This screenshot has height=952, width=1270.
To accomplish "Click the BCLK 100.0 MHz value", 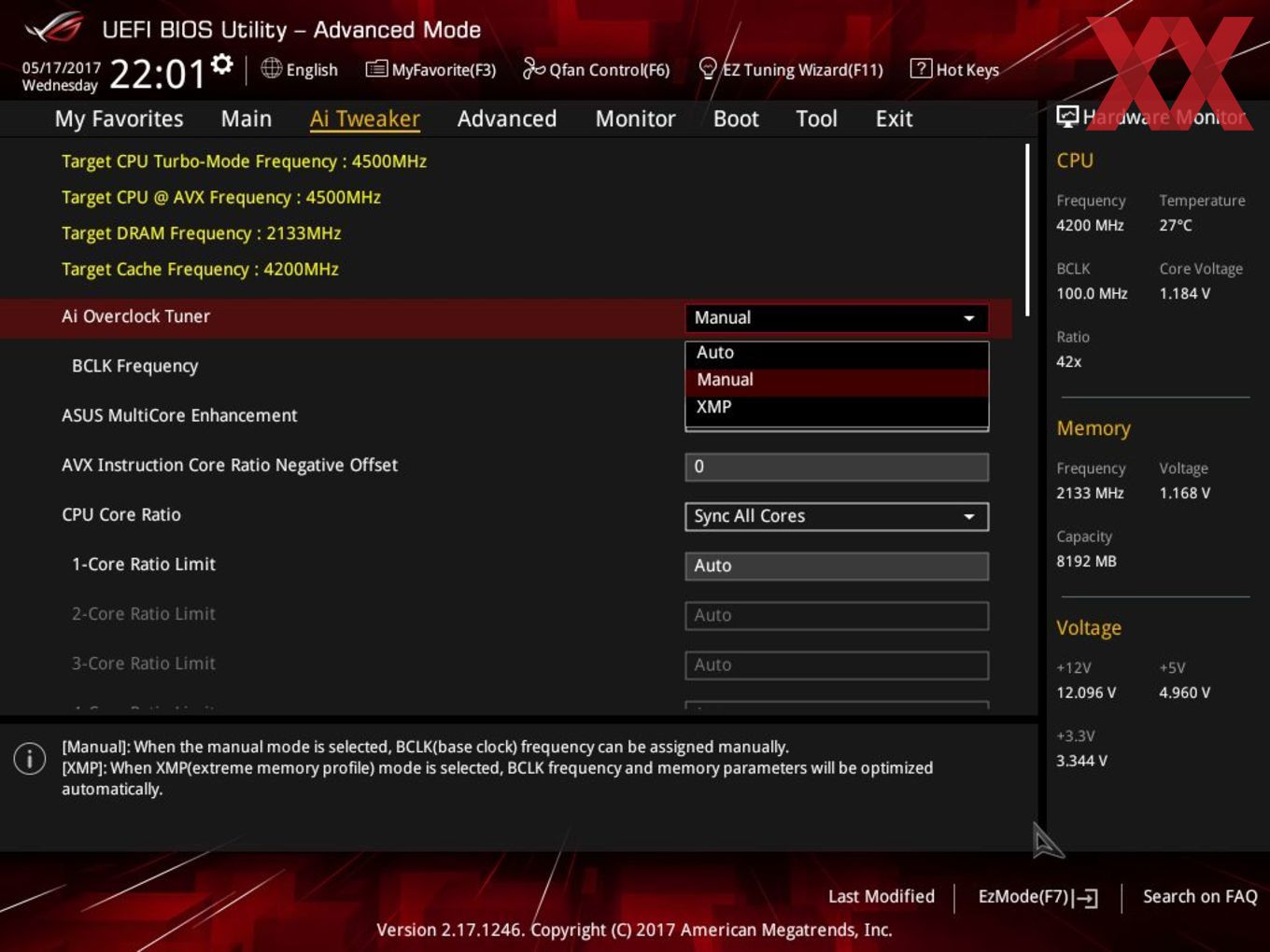I will pyautogui.click(x=1092, y=293).
